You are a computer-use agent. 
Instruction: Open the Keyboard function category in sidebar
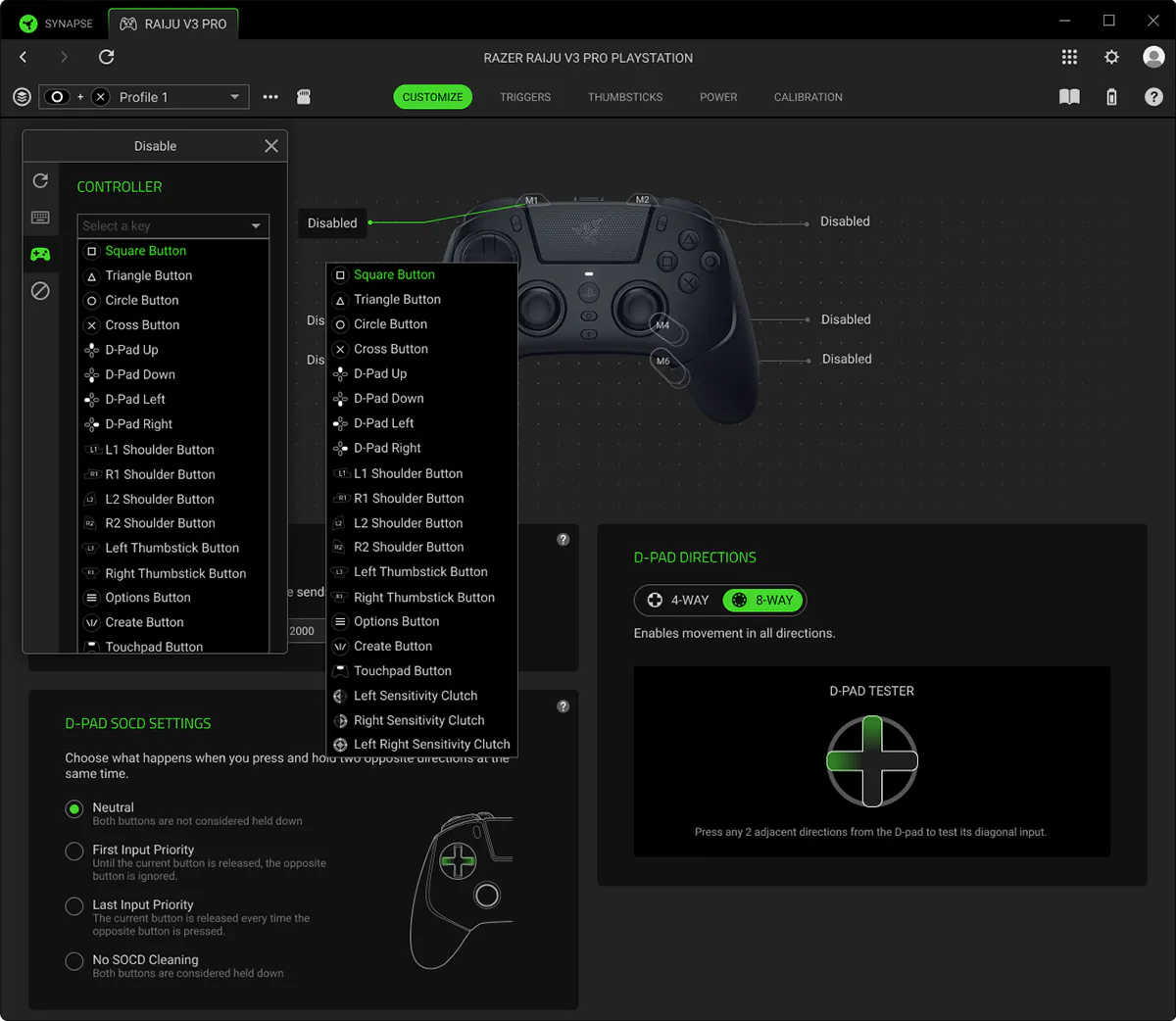40,218
